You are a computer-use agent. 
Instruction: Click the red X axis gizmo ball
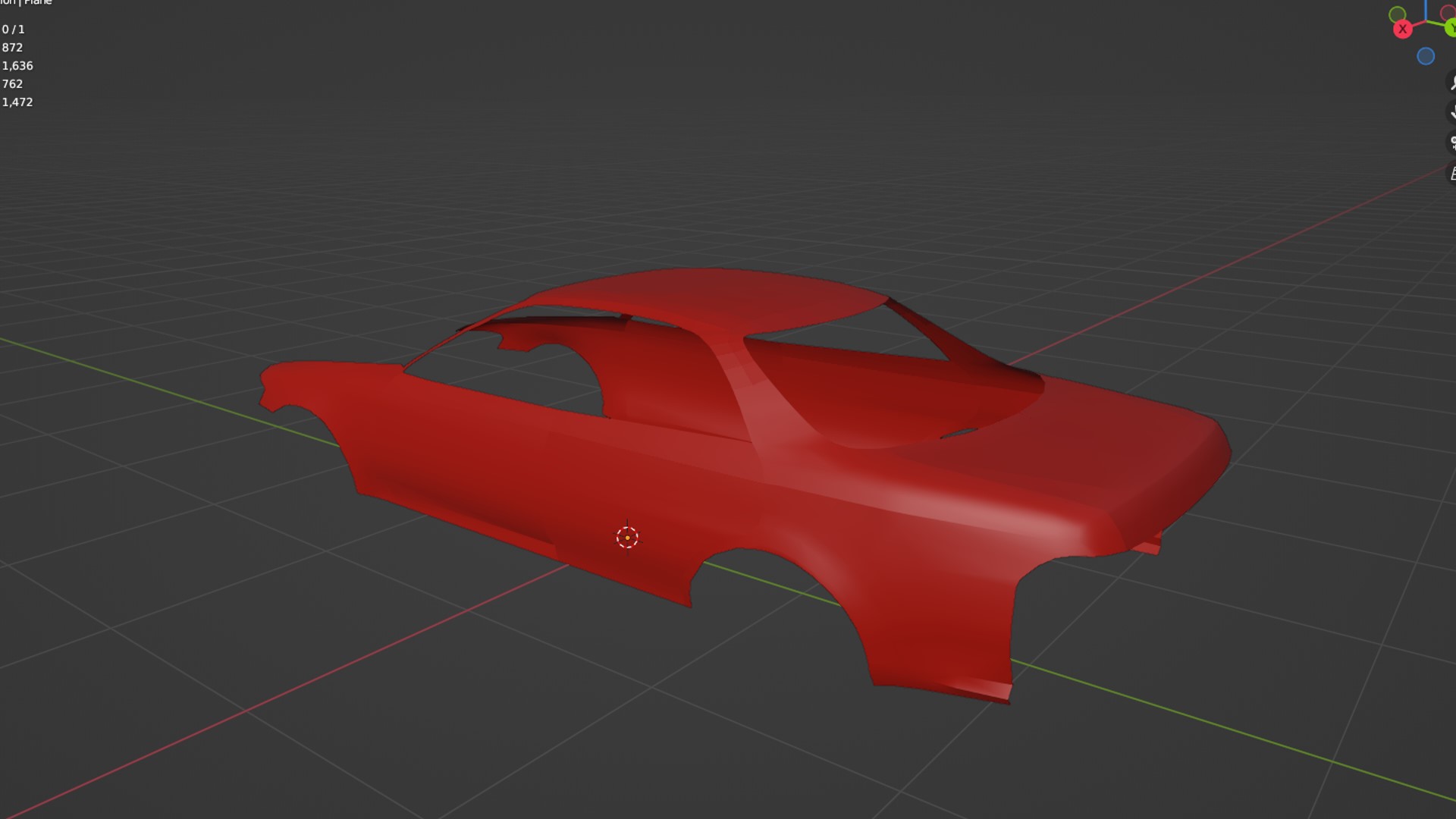(x=1402, y=30)
